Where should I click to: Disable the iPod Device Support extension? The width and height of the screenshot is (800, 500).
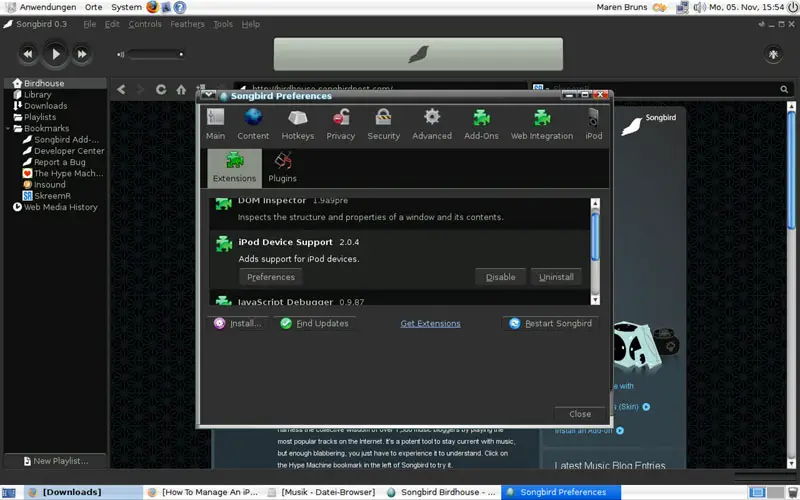click(x=501, y=277)
